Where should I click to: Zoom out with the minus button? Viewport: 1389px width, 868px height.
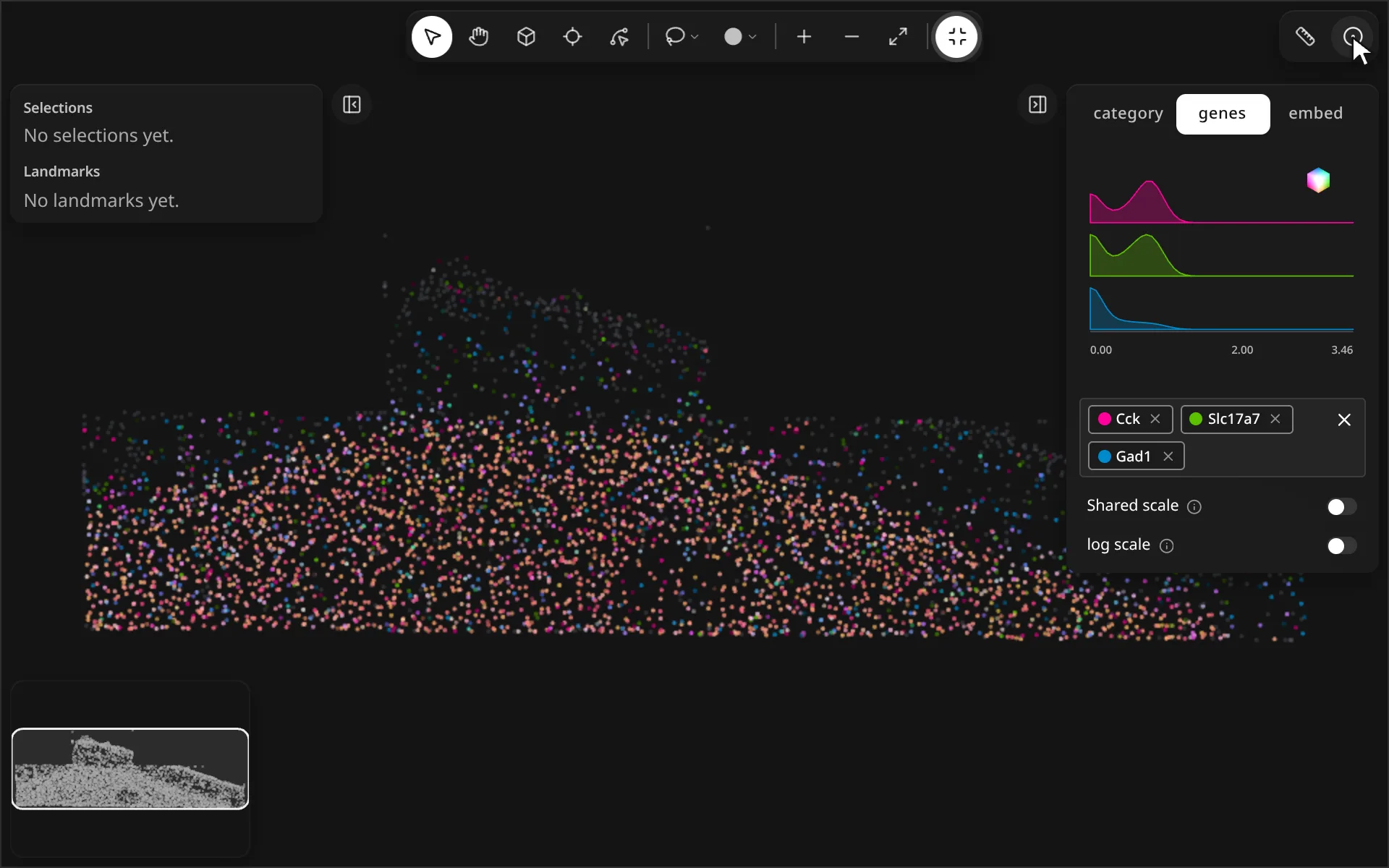click(851, 37)
